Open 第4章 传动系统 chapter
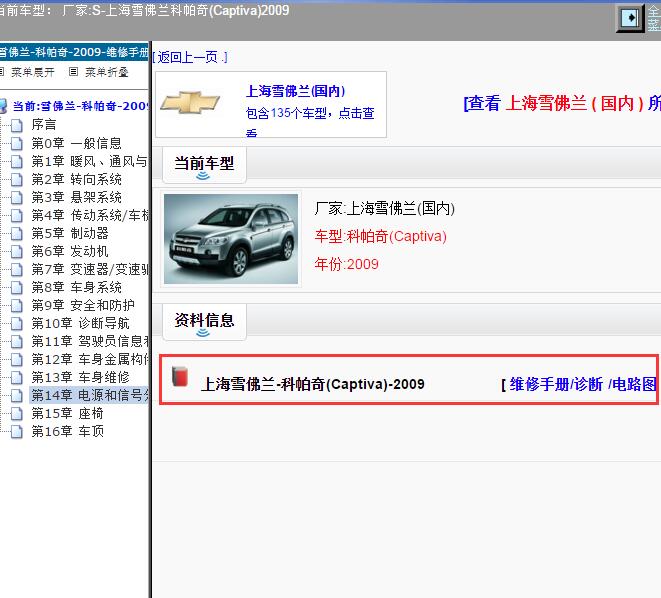Viewport: 661px width, 598px height. (90, 215)
